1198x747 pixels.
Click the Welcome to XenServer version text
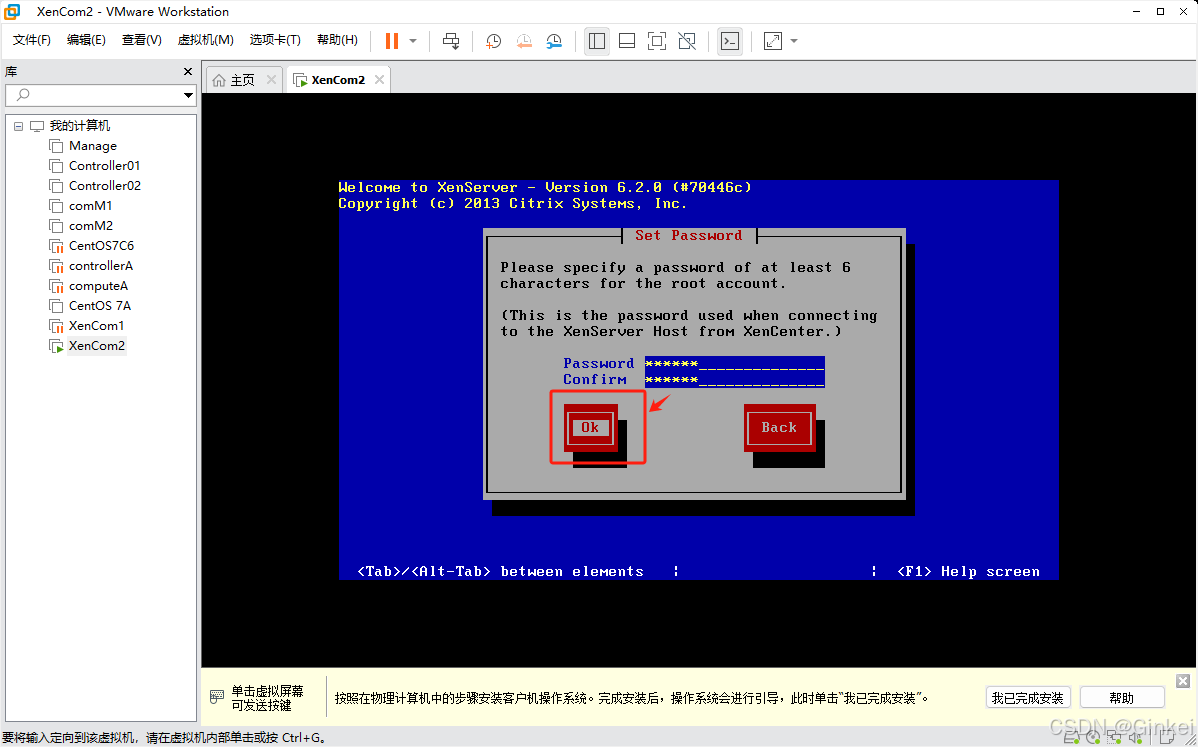[545, 187]
